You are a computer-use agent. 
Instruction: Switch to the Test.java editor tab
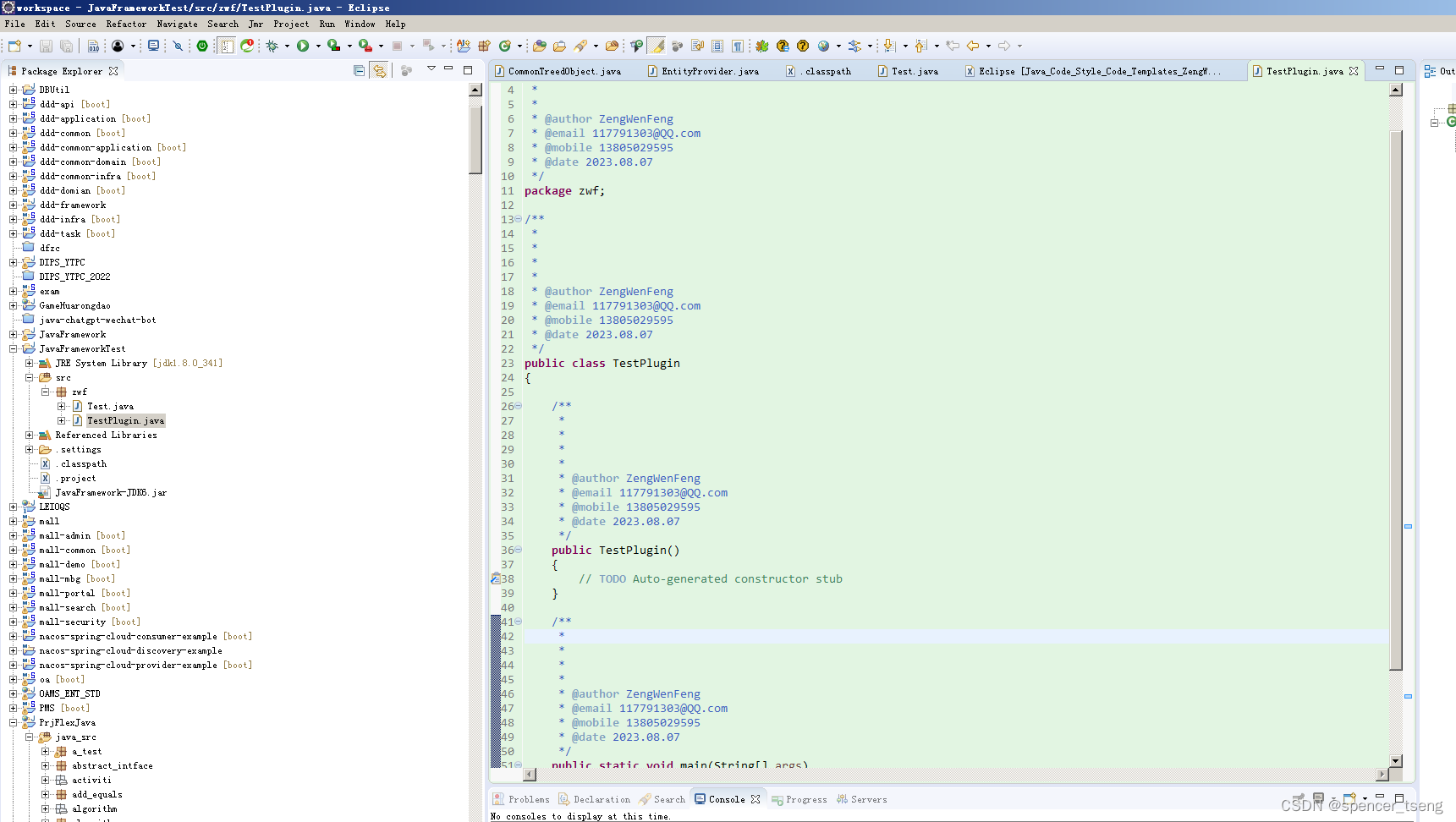coord(908,71)
